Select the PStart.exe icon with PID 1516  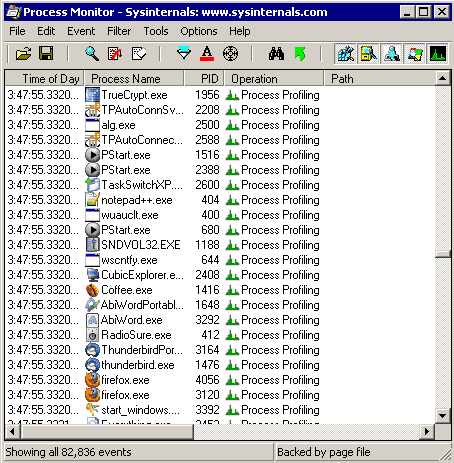pyautogui.click(x=92, y=155)
